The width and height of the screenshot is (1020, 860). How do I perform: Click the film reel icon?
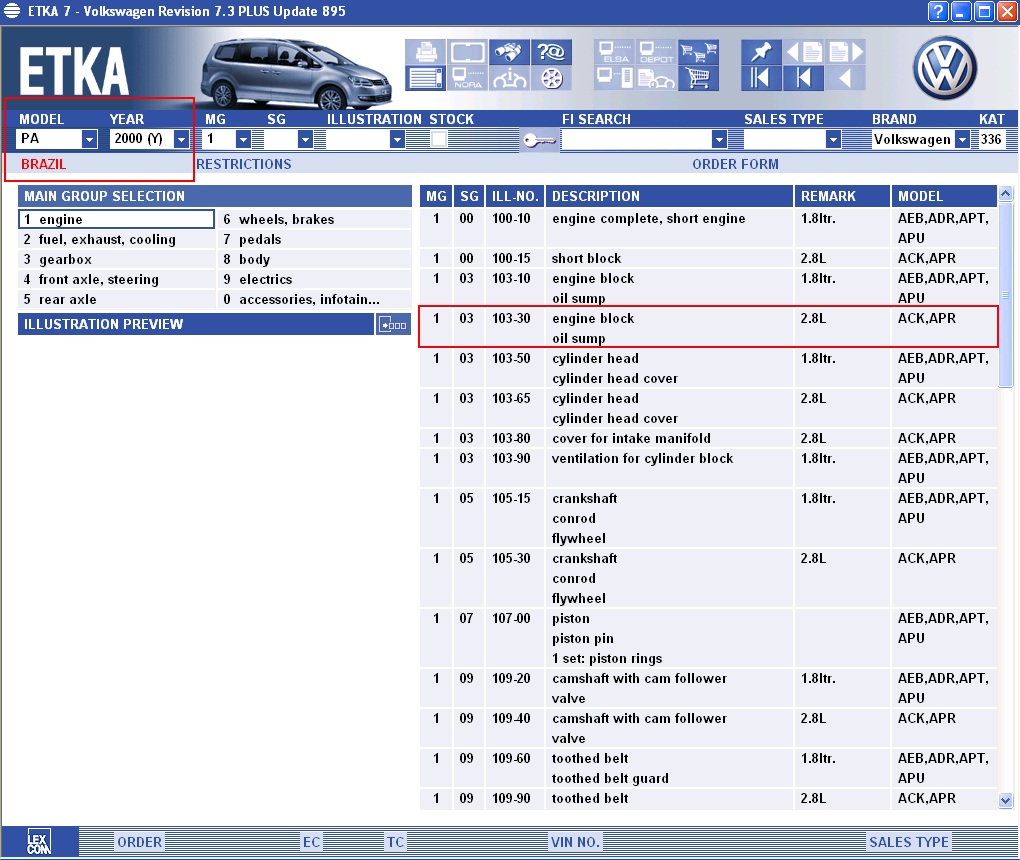553,77
